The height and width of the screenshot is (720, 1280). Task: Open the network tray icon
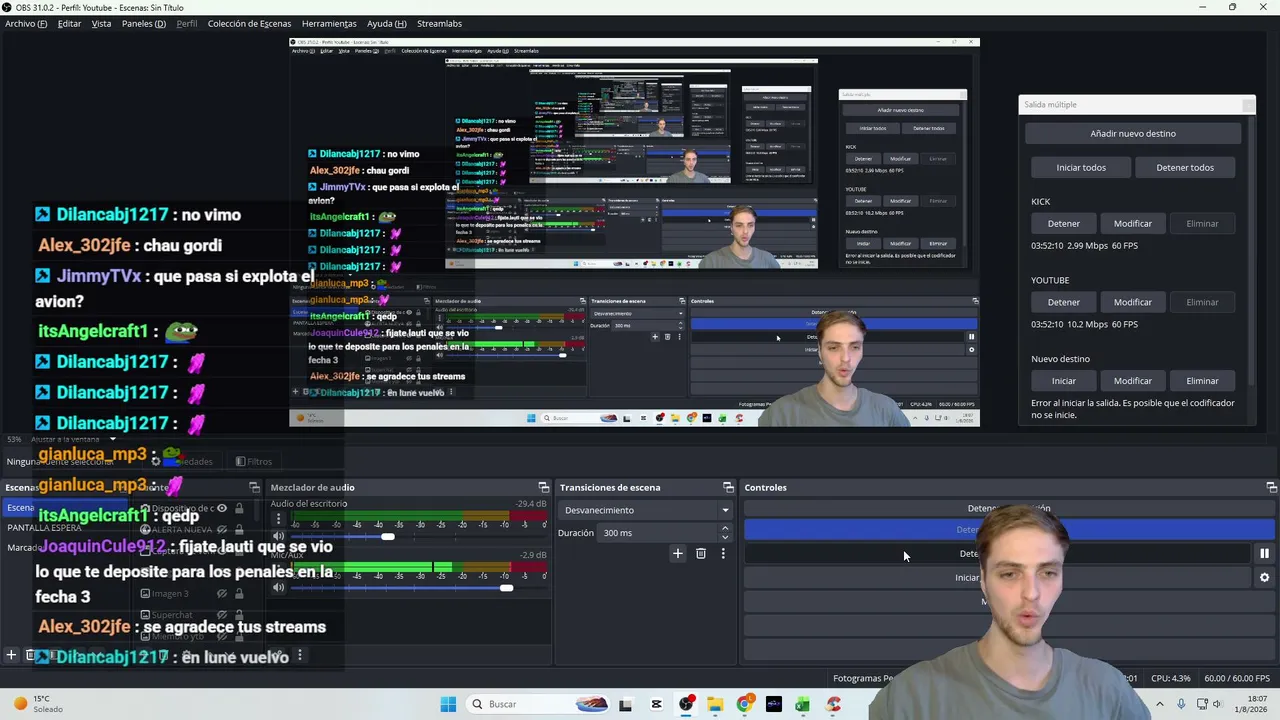point(1202,704)
